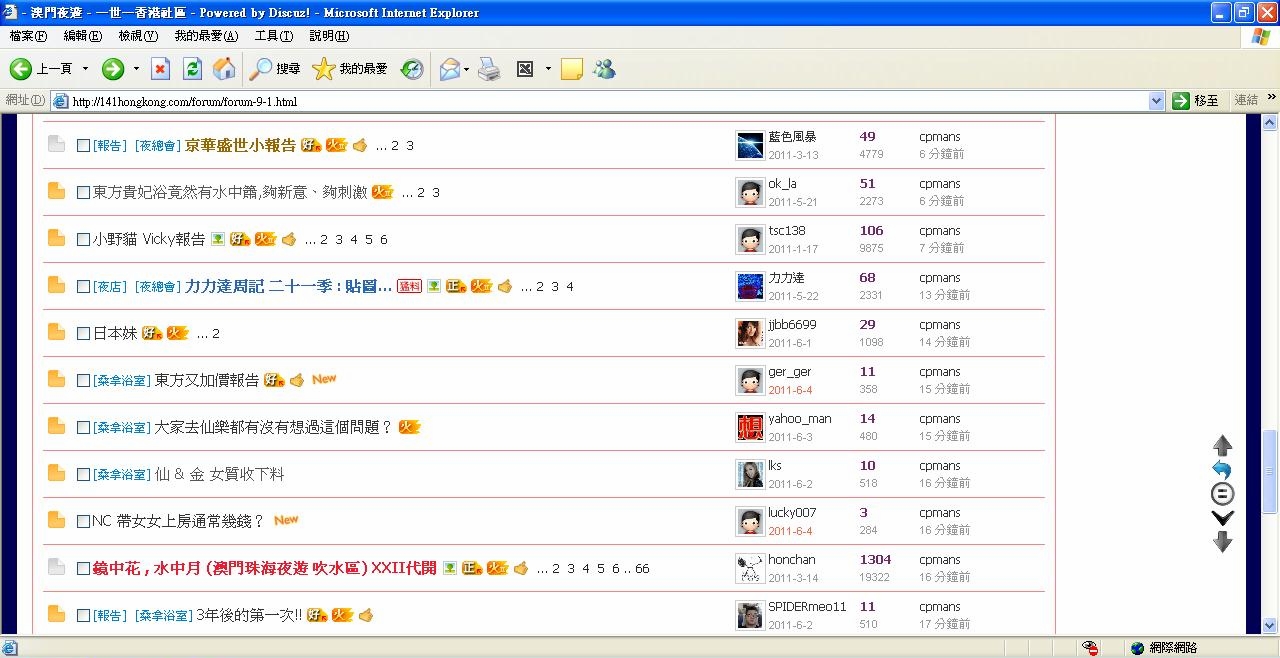Open the Mail button dropdown arrow

click(x=465, y=69)
